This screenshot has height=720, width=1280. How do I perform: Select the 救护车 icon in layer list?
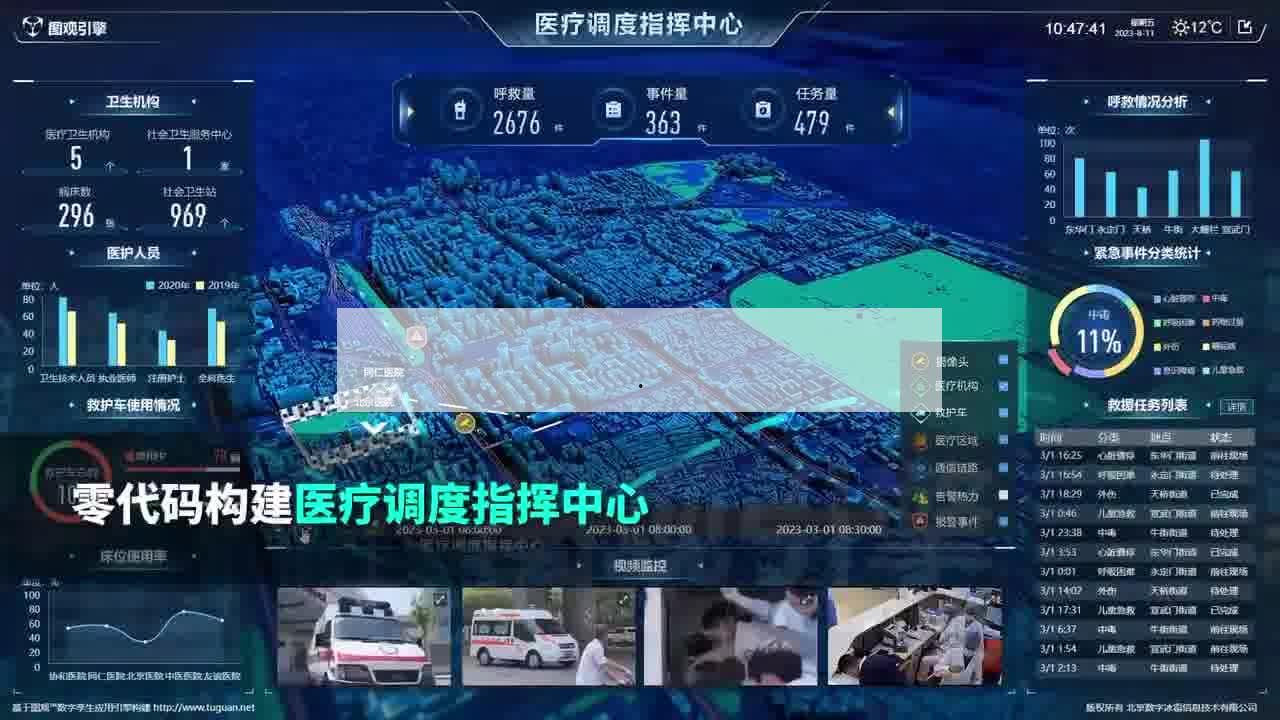pyautogui.click(x=919, y=412)
